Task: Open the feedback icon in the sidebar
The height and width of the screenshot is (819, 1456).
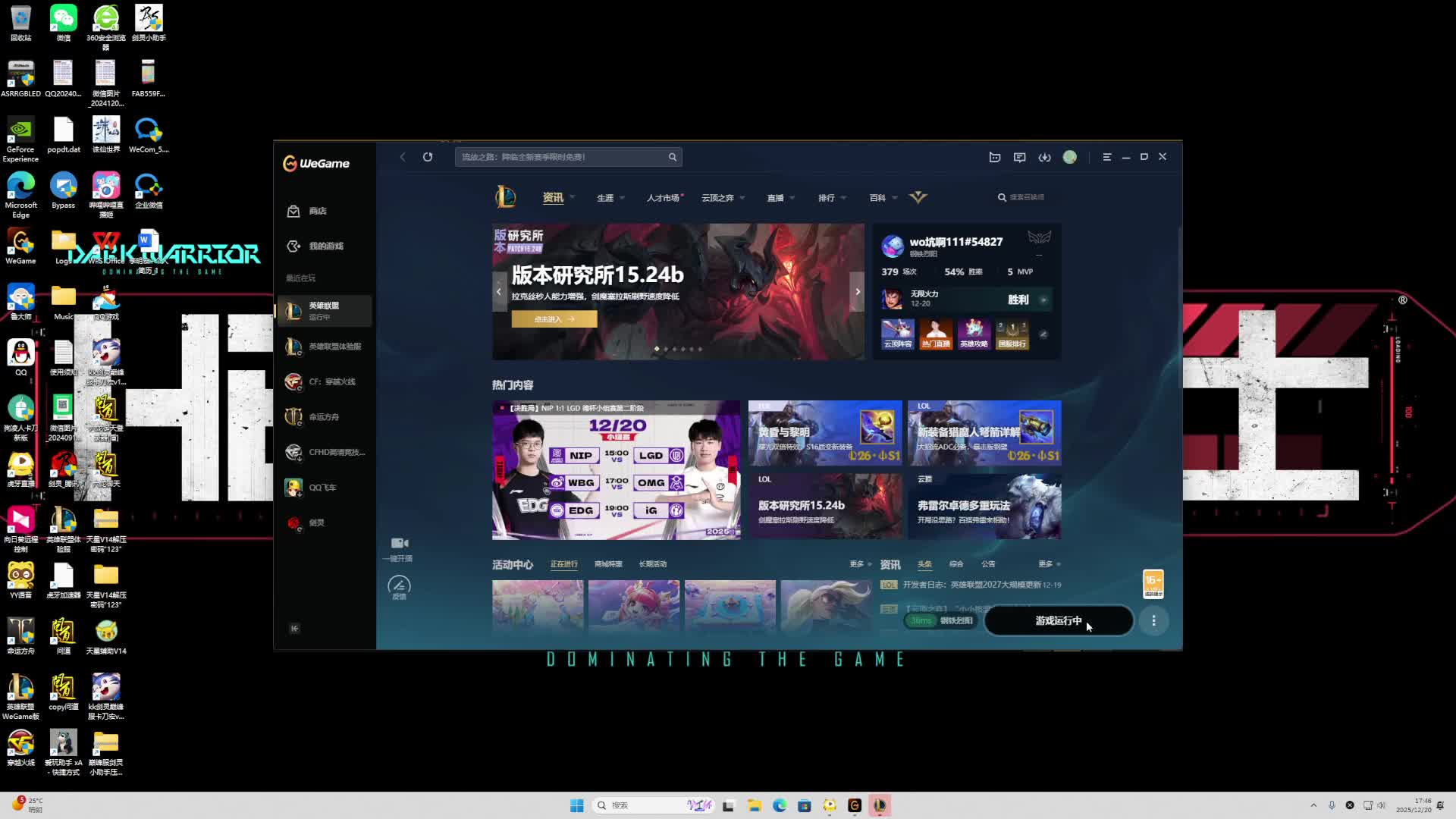Action: point(399,586)
